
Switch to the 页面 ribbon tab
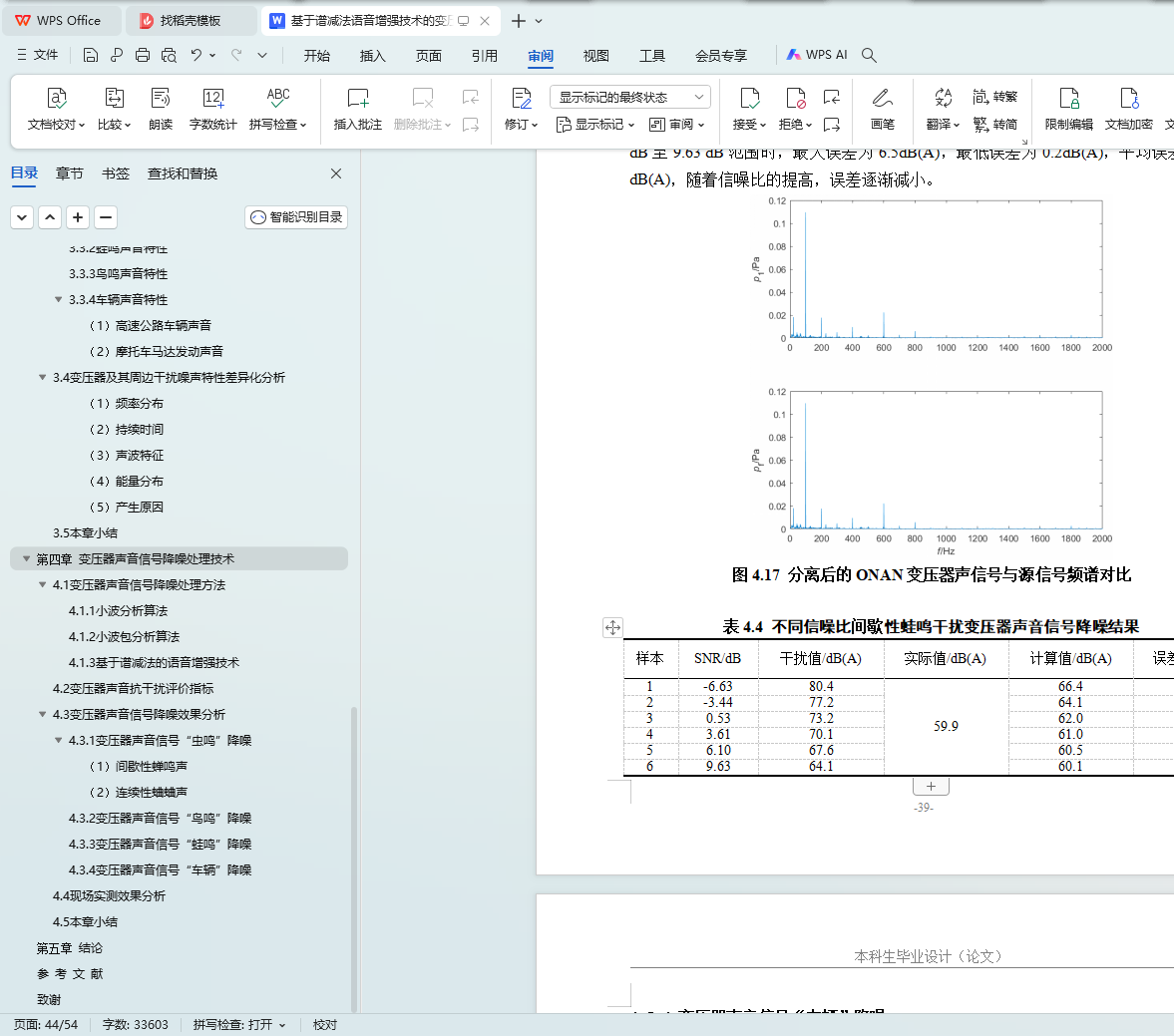coord(428,56)
